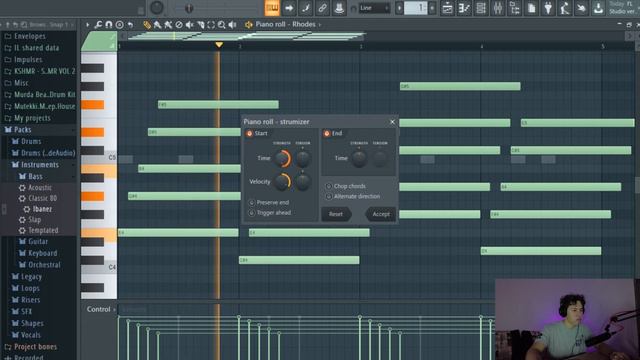The image size is (640, 360).
Task: Click the Start Time strength knob
Action: tap(282, 158)
